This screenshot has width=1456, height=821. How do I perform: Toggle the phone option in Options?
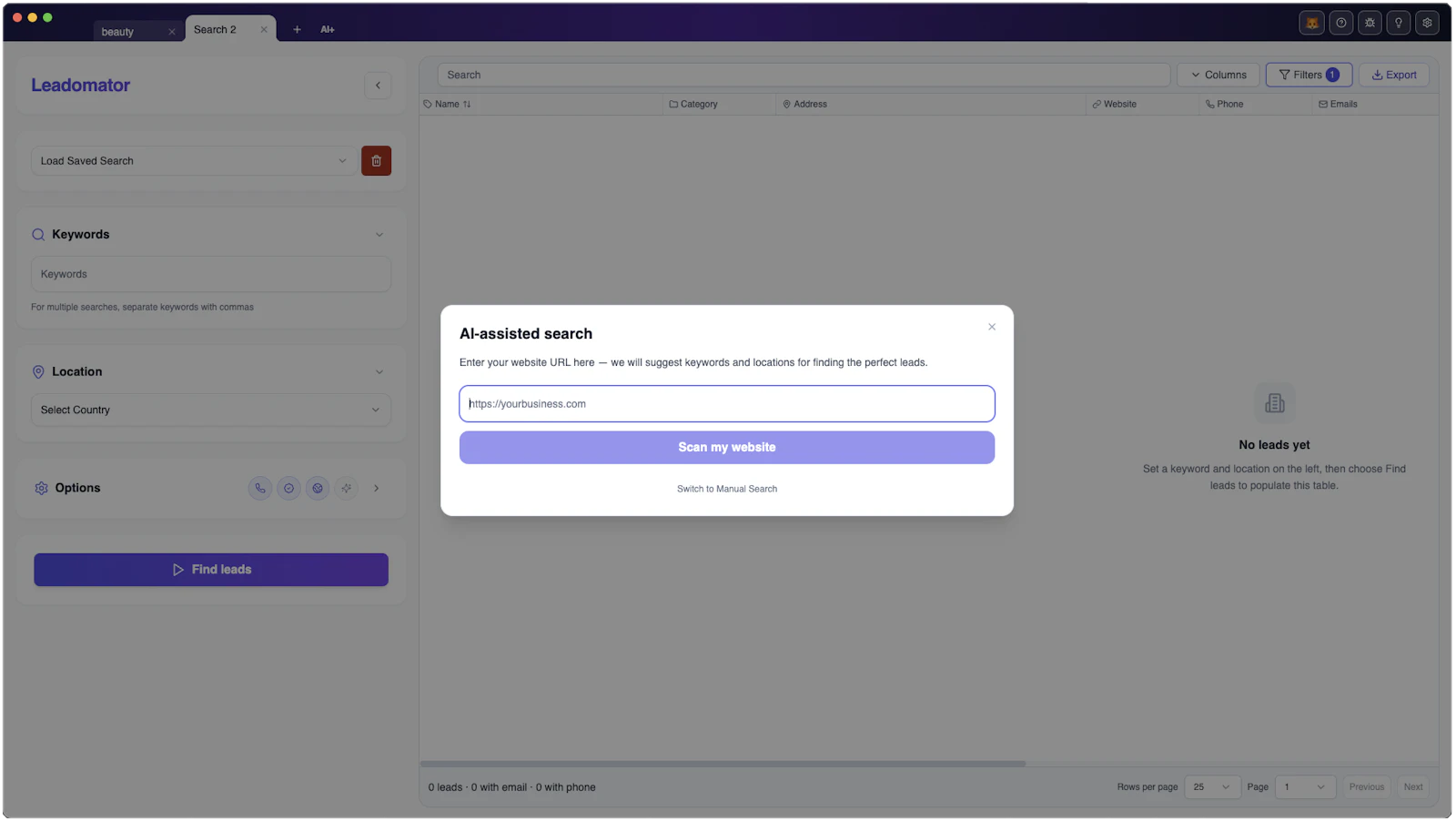point(260,489)
